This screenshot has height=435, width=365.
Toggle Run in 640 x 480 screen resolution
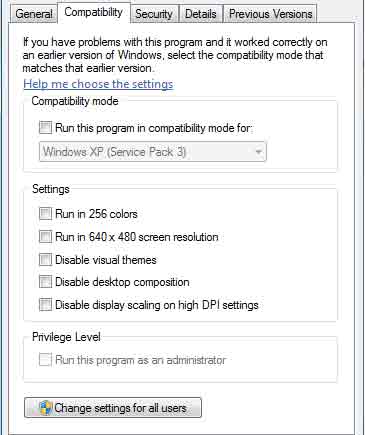[x=45, y=237]
